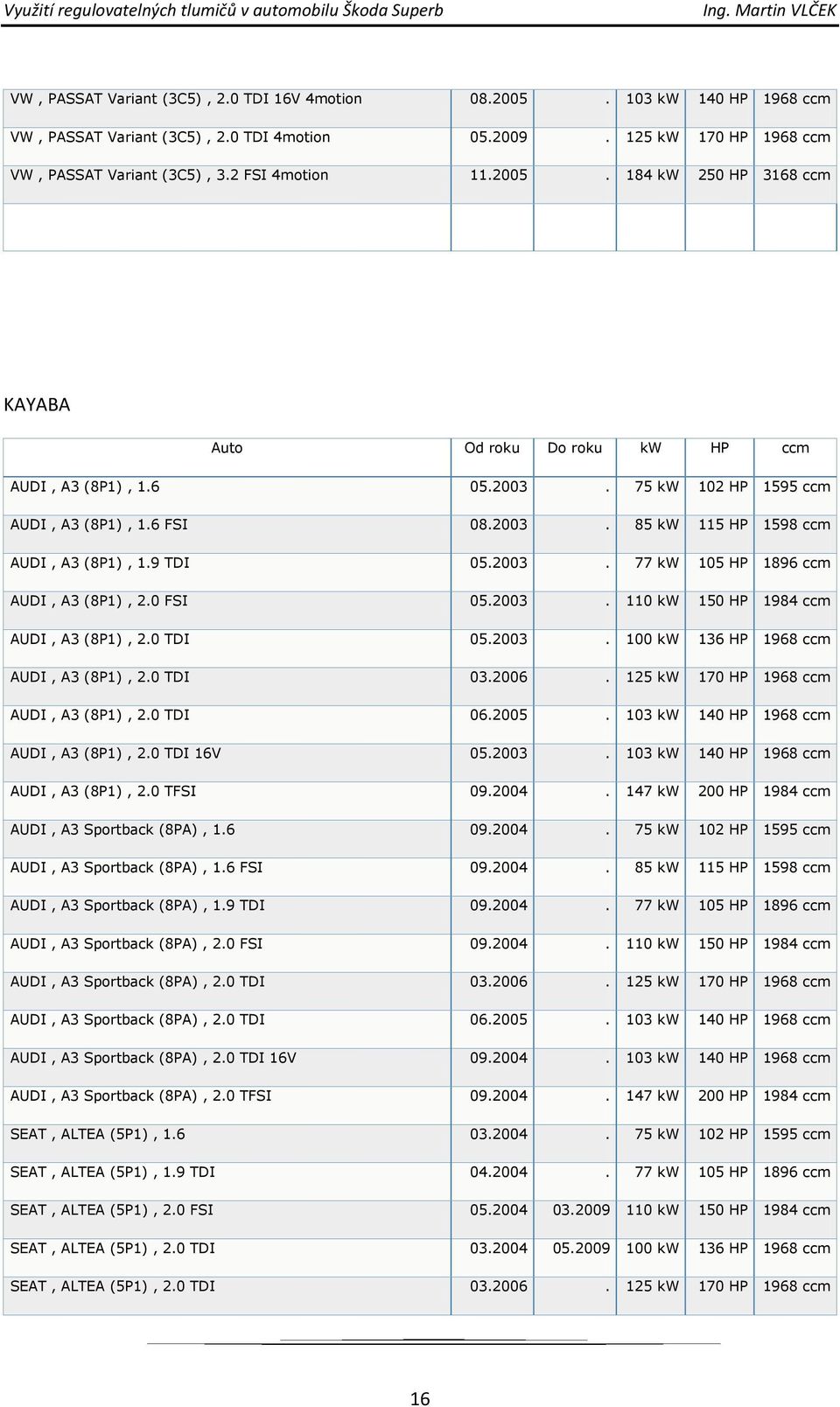This screenshot has height=1407, width=840.
Task: Select page number 16 at the bottom
Action: coord(420,1398)
